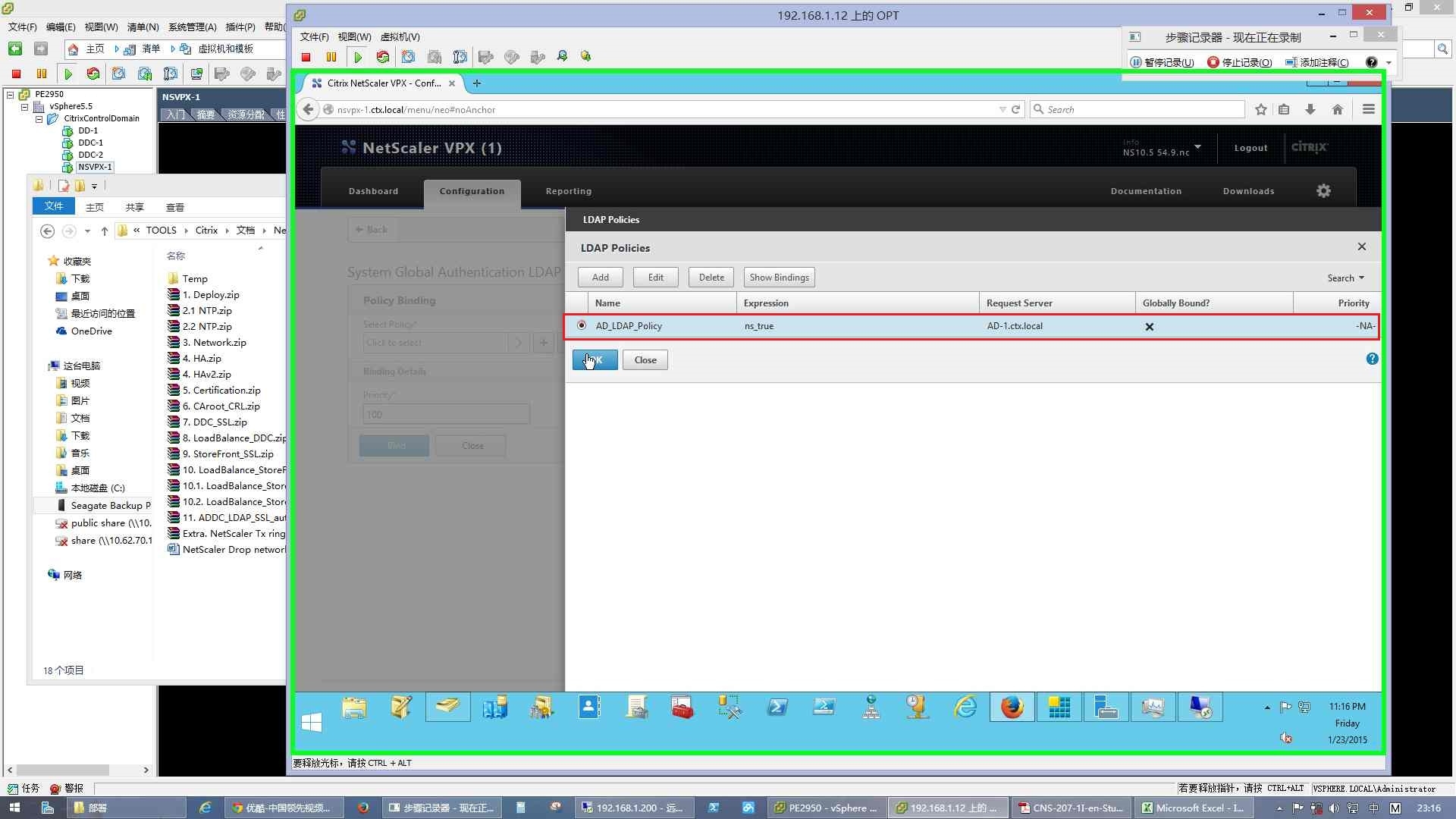Close the LDAP Policies dialog with X
The height and width of the screenshot is (819, 1456).
pyautogui.click(x=1362, y=246)
